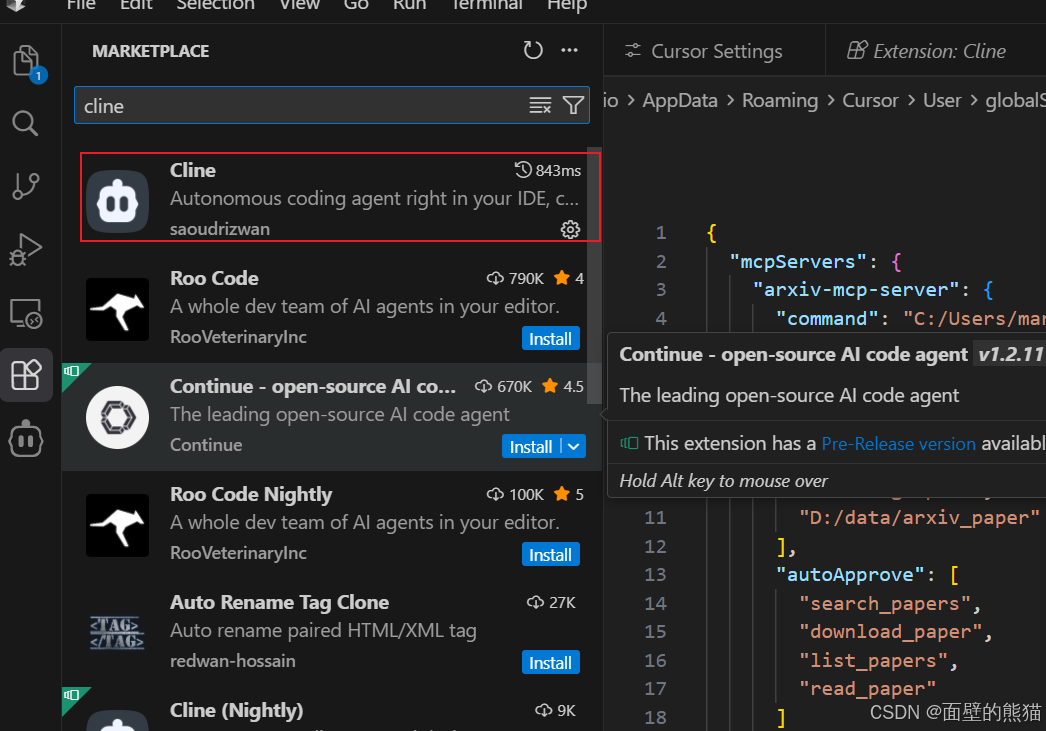This screenshot has width=1046, height=731.
Task: Clear extensions search results icon
Action: 540,105
